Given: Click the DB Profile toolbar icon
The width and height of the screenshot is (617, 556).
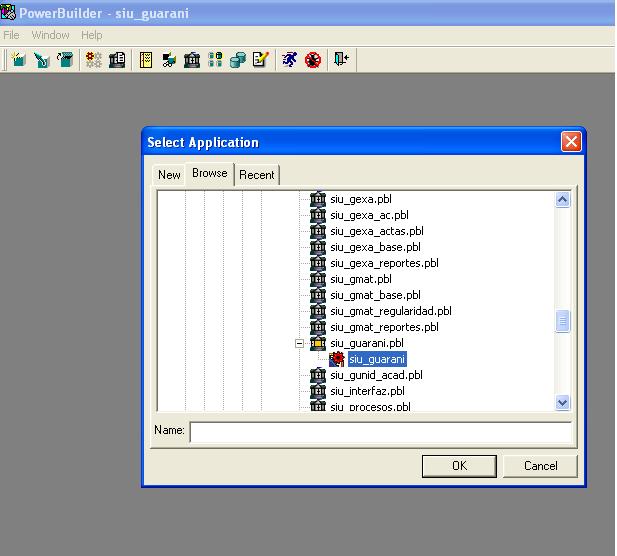Looking at the screenshot, I should [215, 60].
